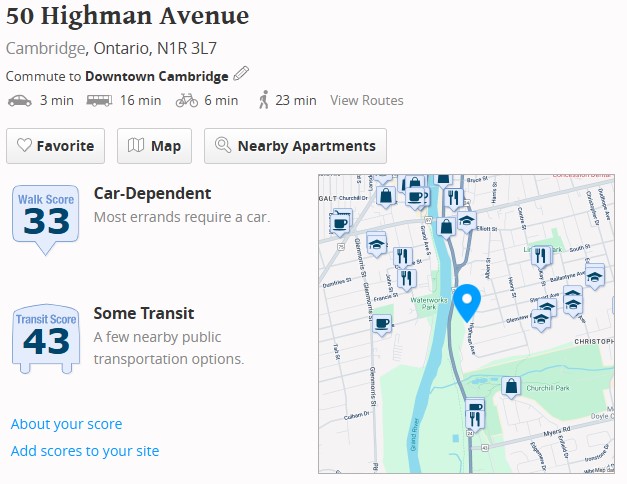Click the walking person commute icon

point(264,100)
